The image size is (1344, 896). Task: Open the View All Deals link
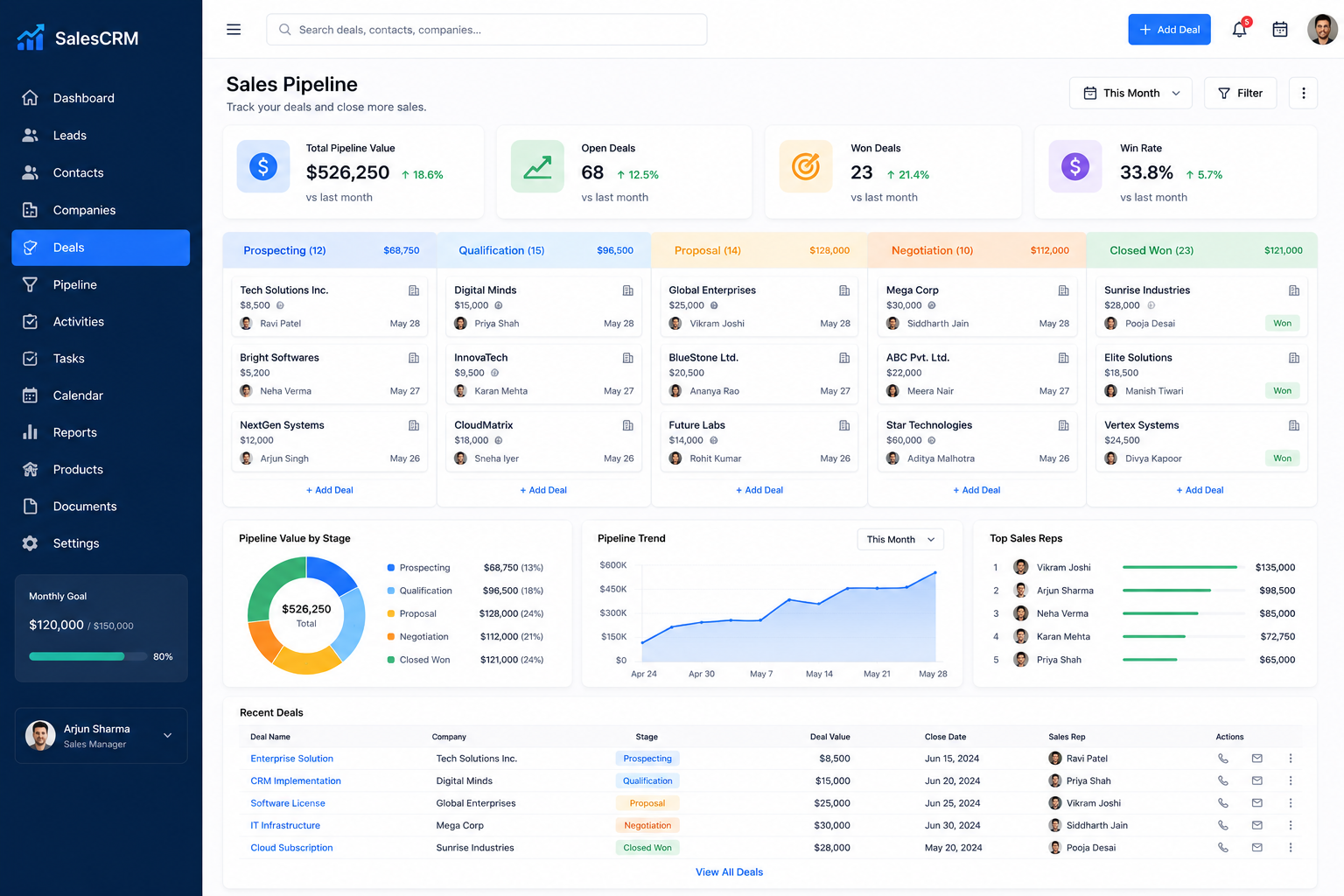pyautogui.click(x=729, y=872)
